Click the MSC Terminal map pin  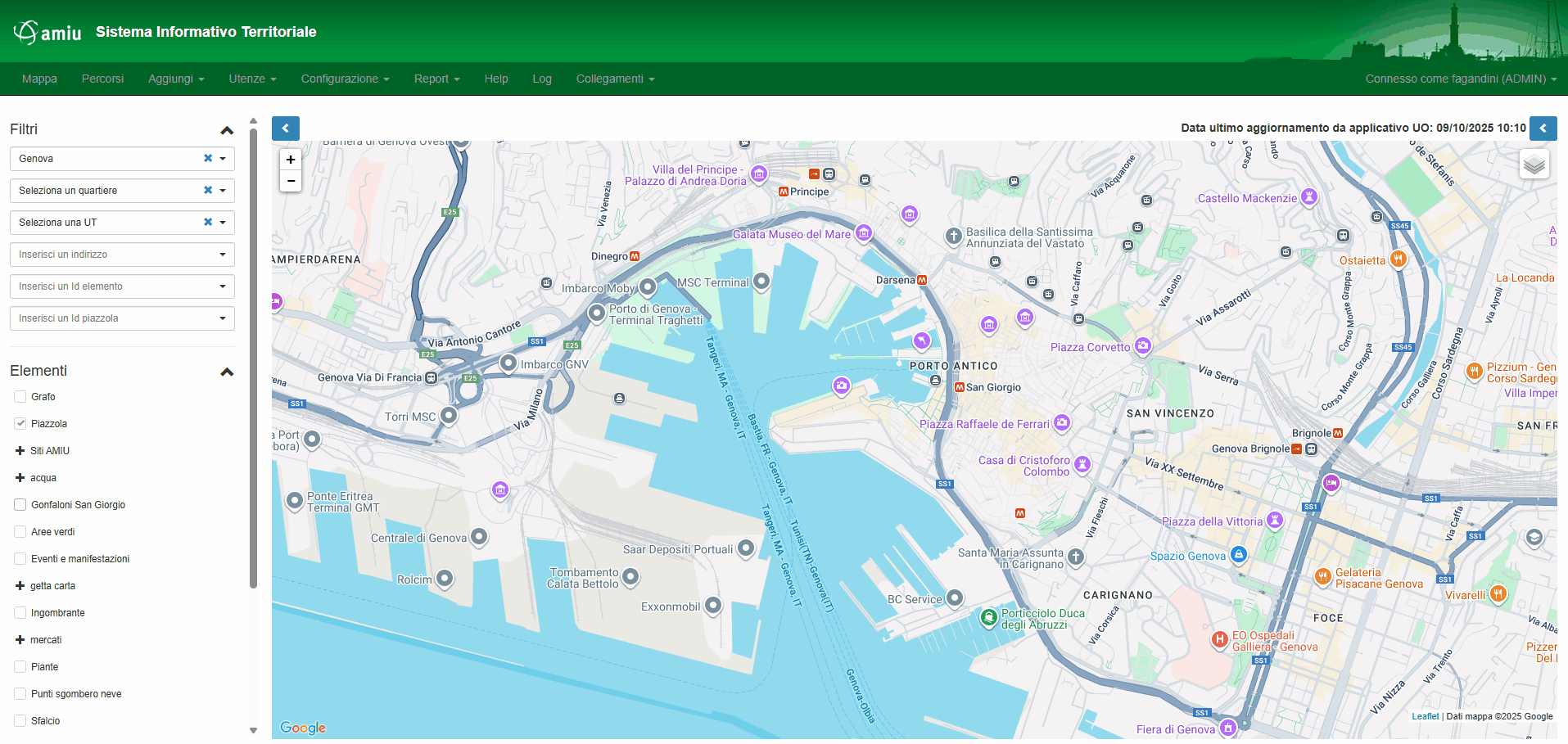tap(761, 282)
